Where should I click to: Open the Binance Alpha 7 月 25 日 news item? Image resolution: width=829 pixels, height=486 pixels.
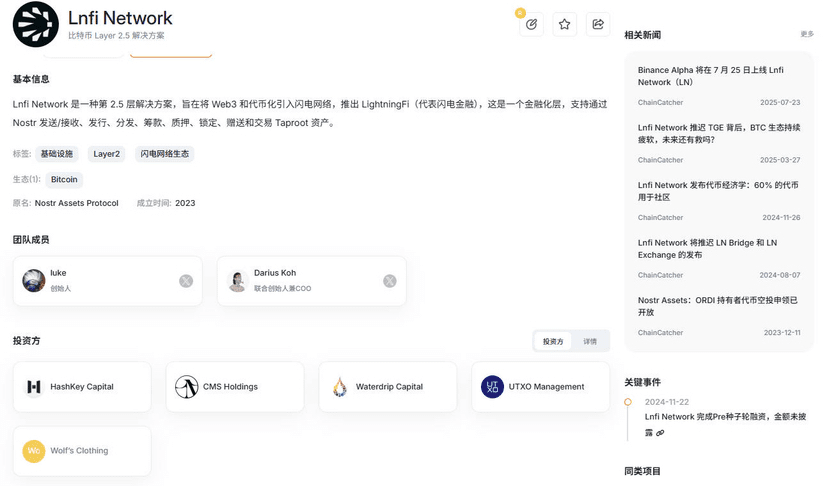(711, 76)
